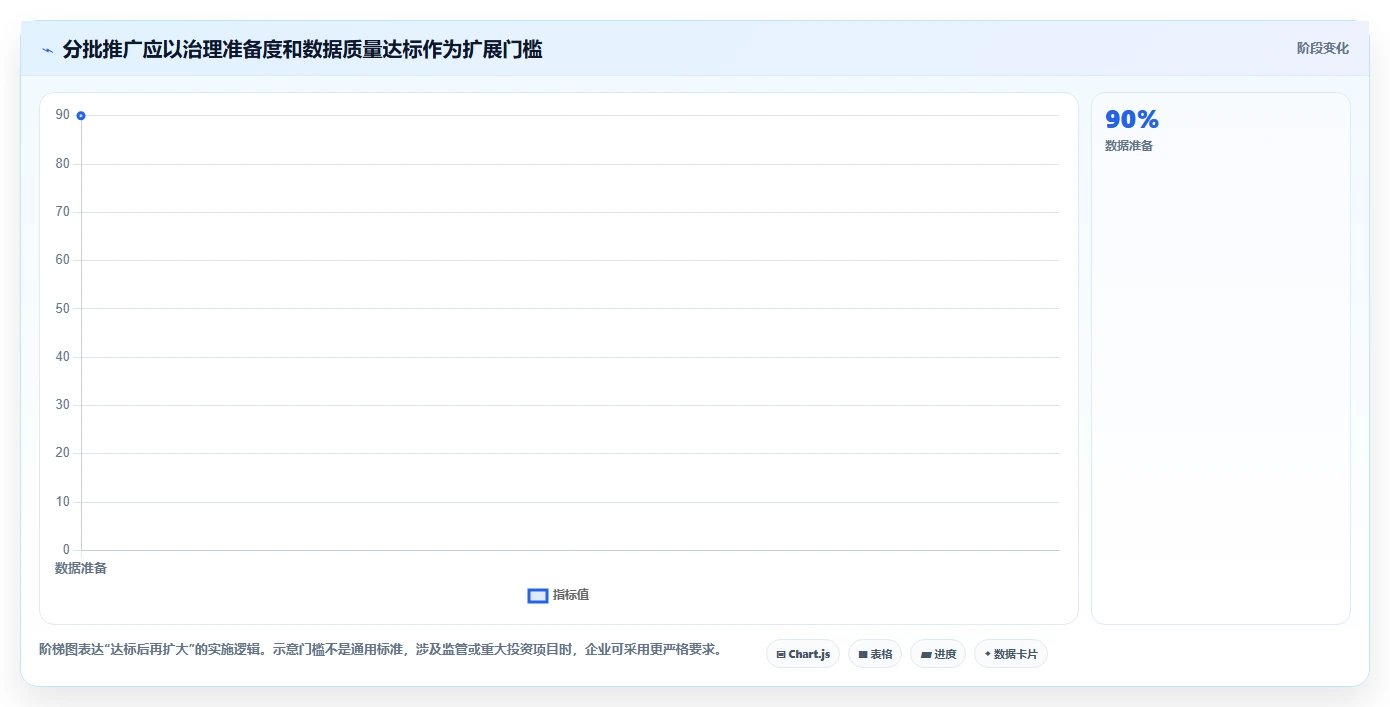Click the icon inside the 进度 tag
Viewport: 1390px width, 707px height.
926,655
